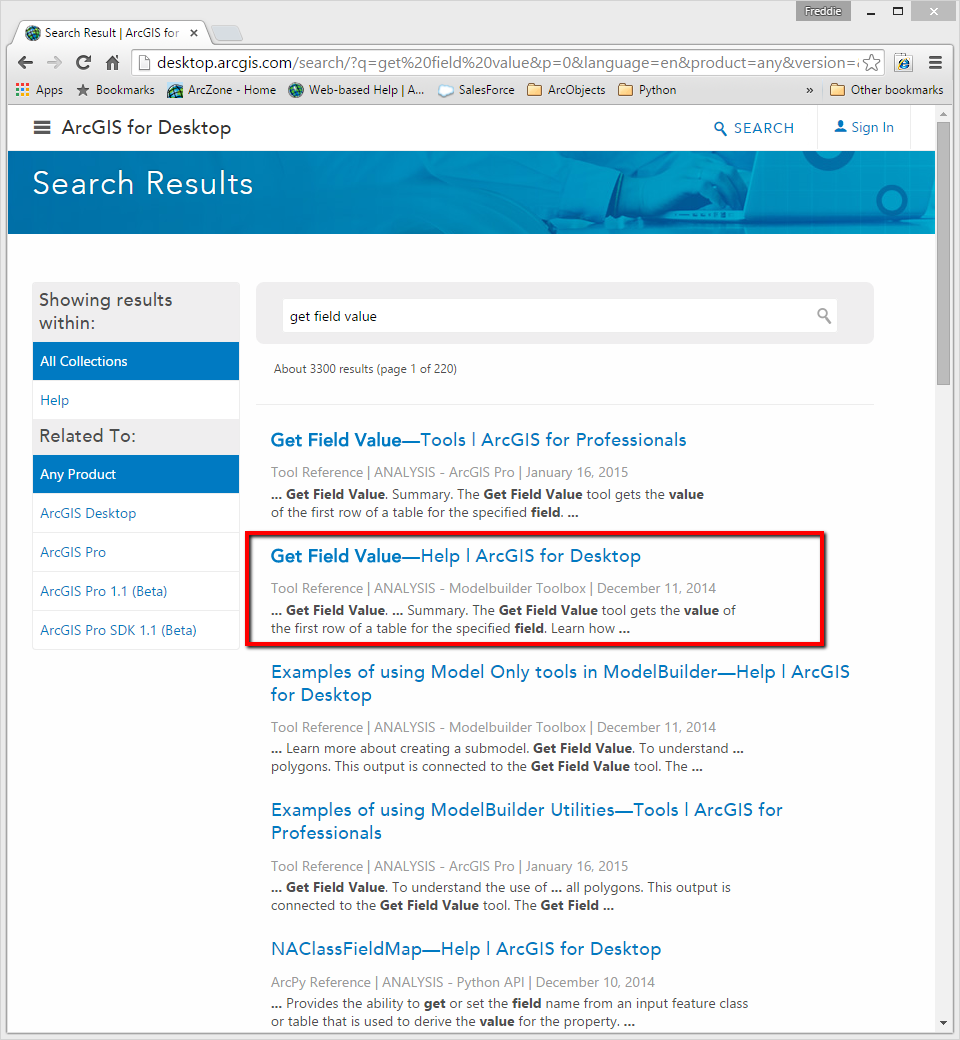960x1040 pixels.
Task: Open the Bookmarks star shortcut
Action: click(x=115, y=90)
